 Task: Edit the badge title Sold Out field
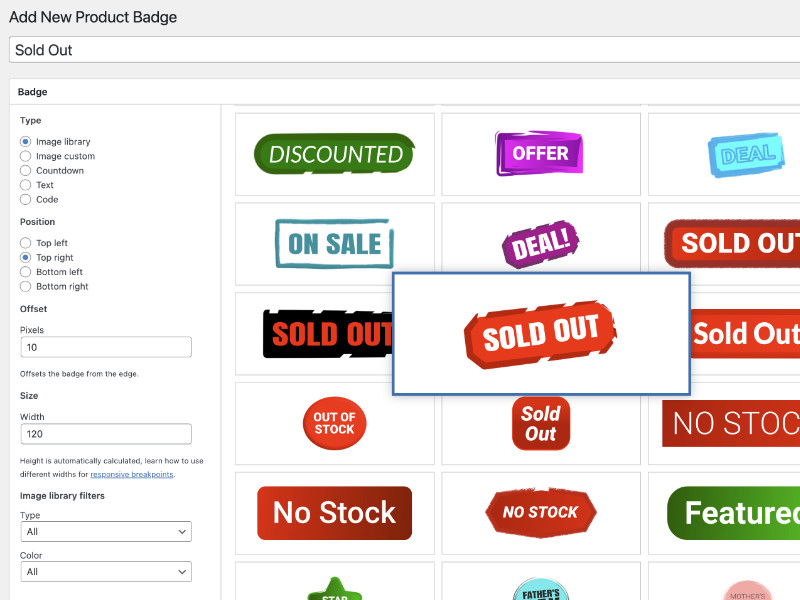click(x=400, y=50)
